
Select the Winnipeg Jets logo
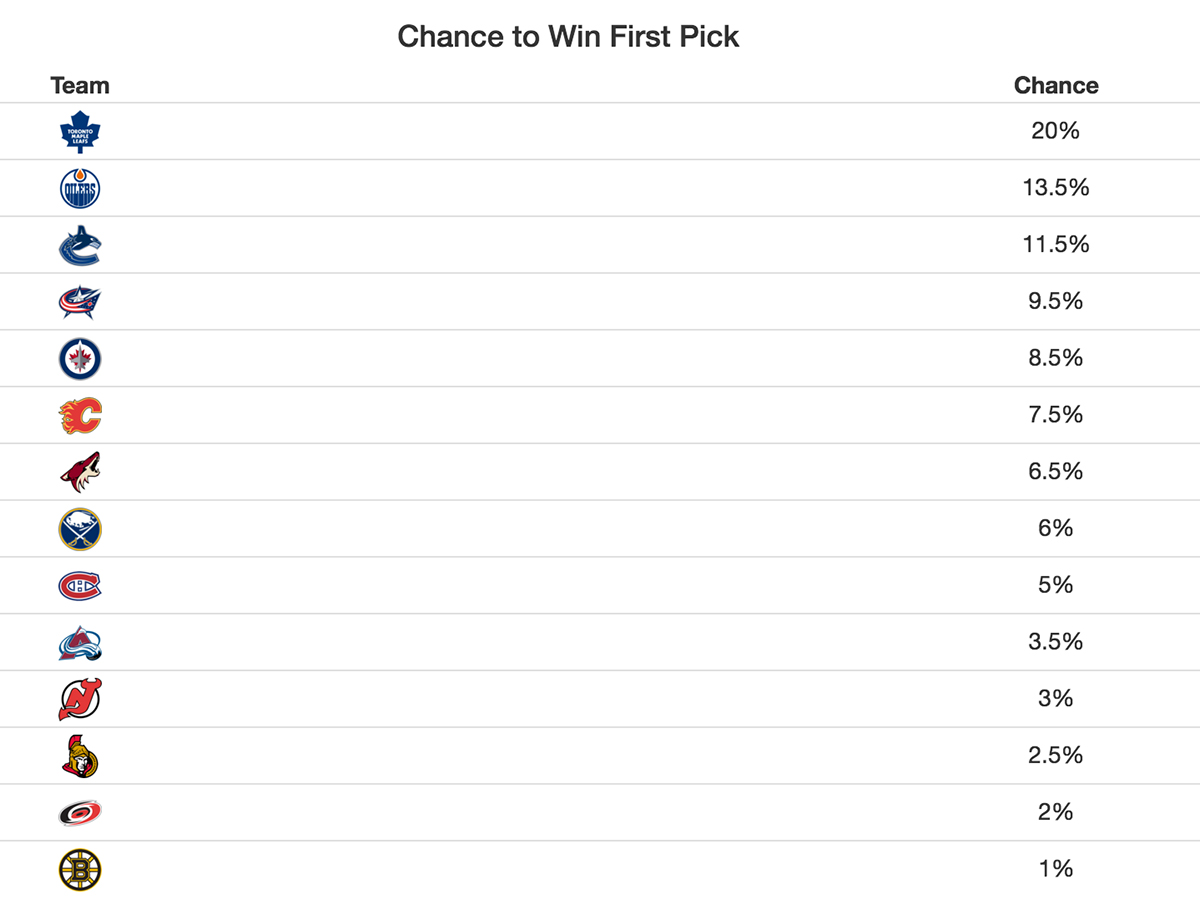[80, 359]
